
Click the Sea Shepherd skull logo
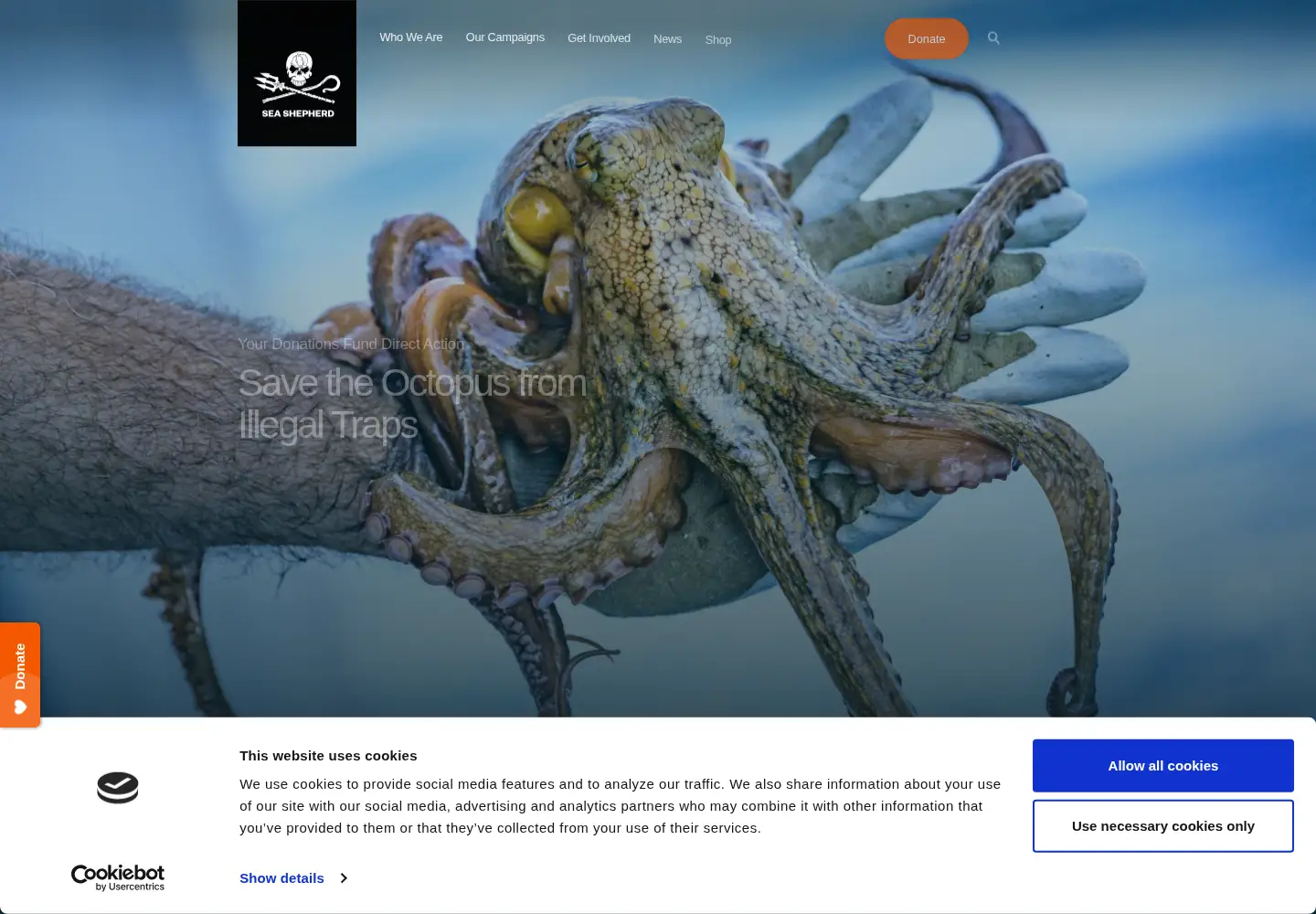(x=297, y=73)
